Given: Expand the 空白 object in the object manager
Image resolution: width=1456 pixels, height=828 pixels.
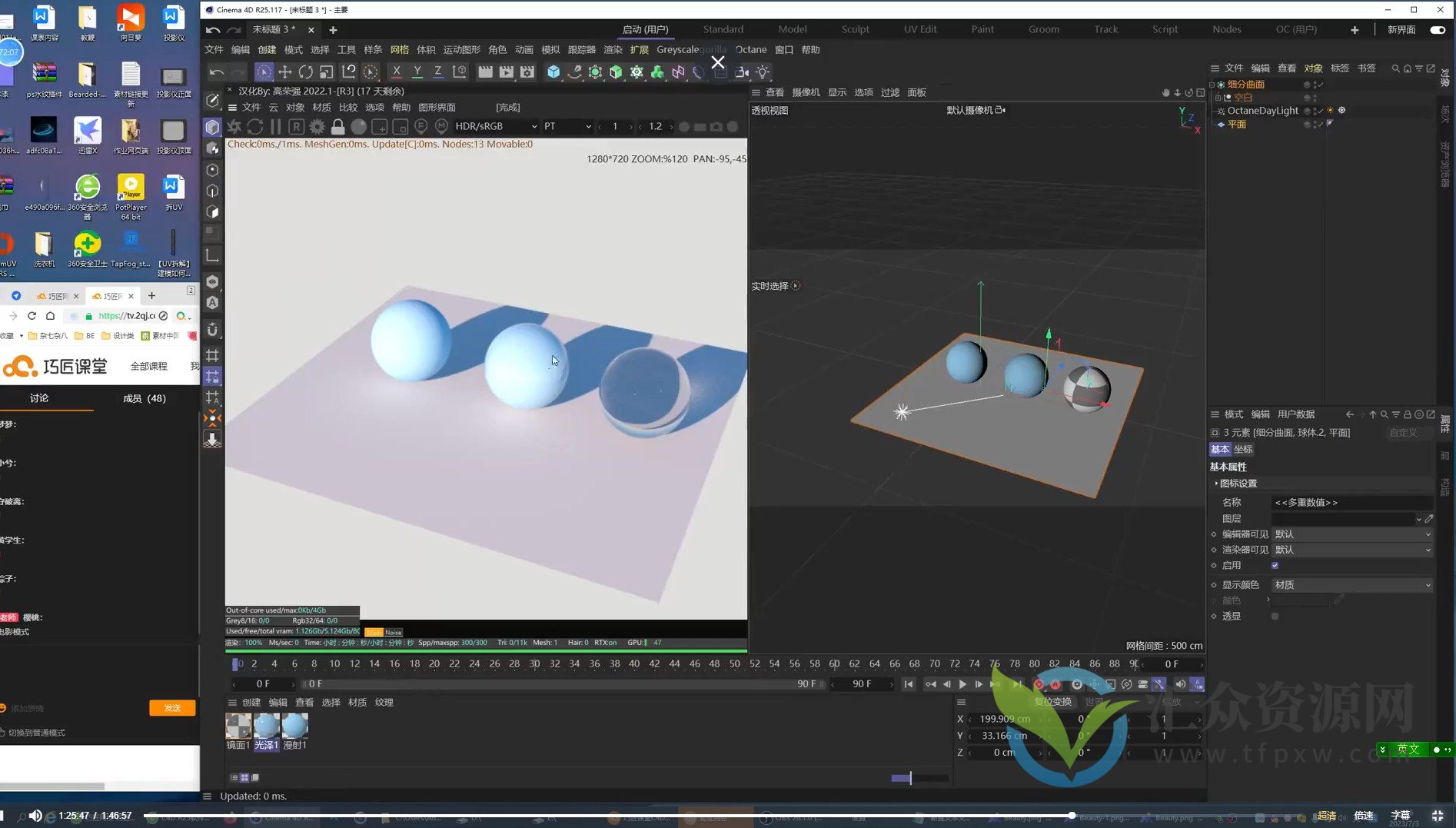Looking at the screenshot, I should [1218, 98].
